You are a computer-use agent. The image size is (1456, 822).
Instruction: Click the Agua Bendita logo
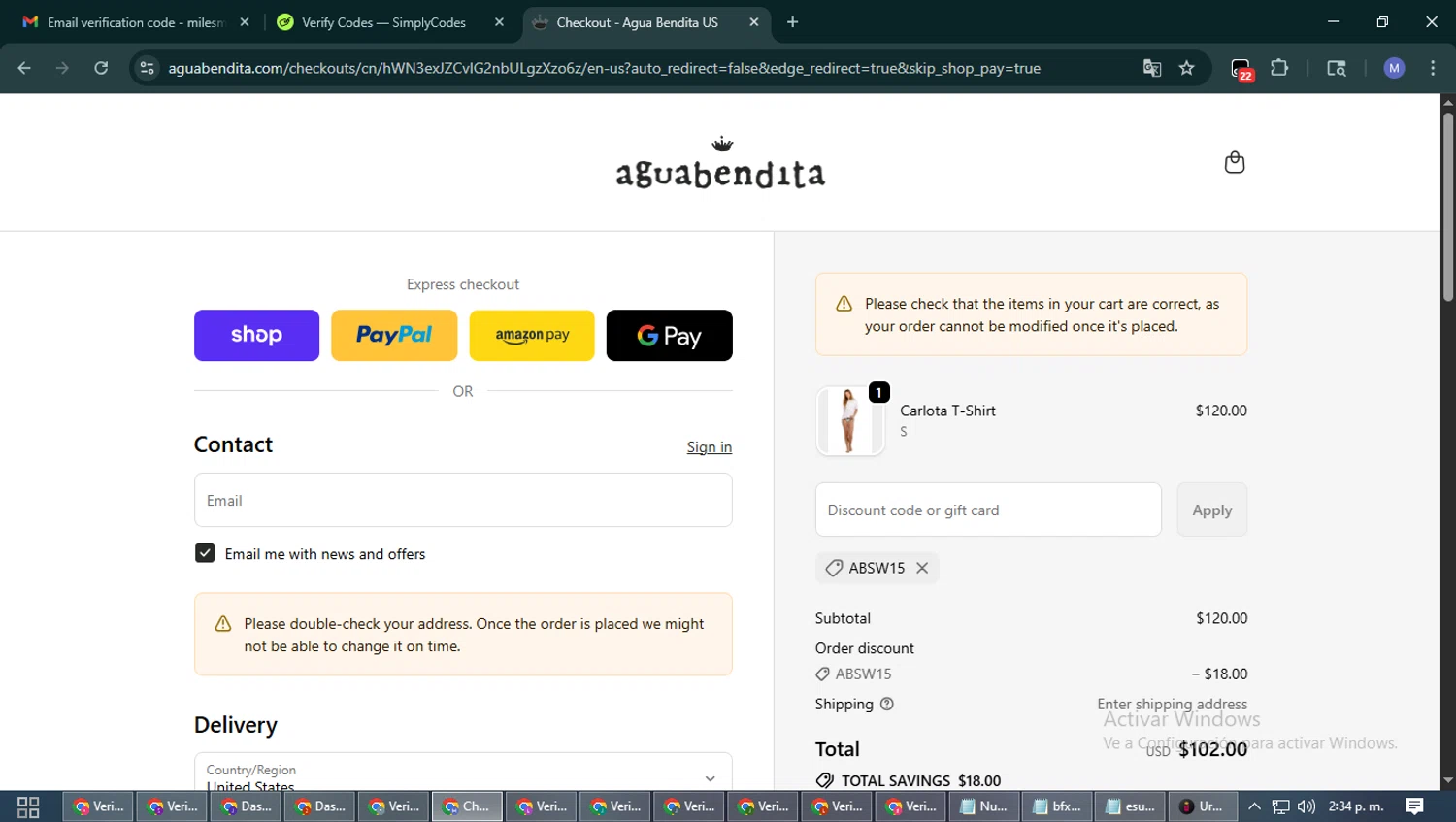[x=720, y=163]
